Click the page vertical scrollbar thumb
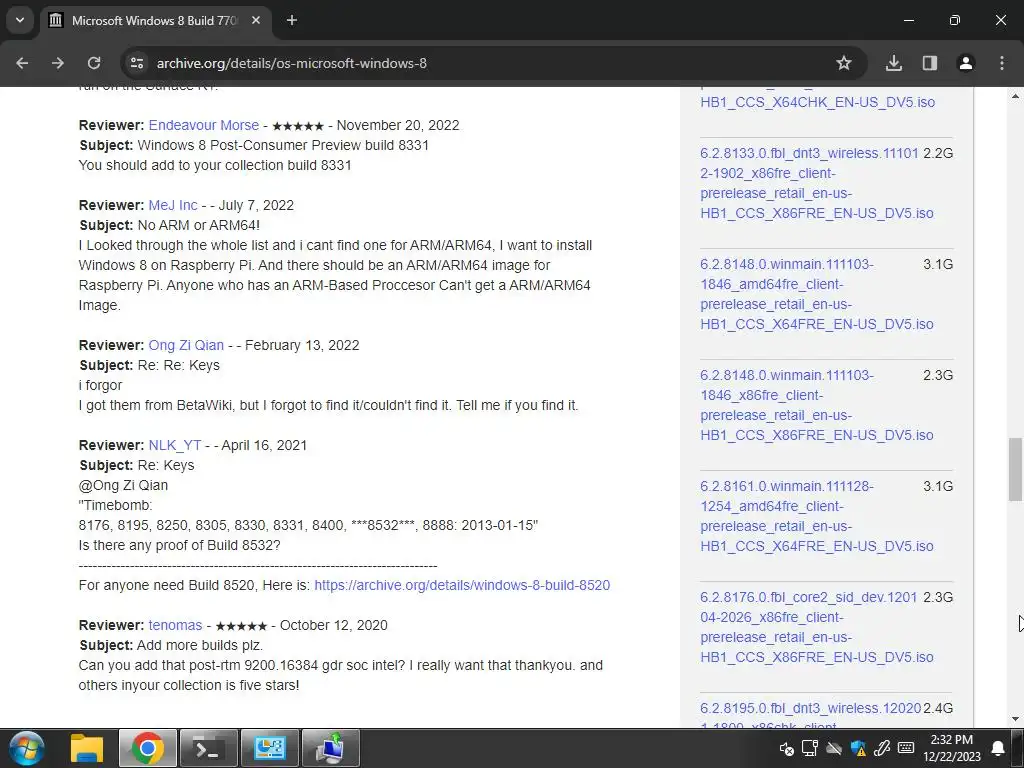1024x768 pixels. click(x=1016, y=470)
